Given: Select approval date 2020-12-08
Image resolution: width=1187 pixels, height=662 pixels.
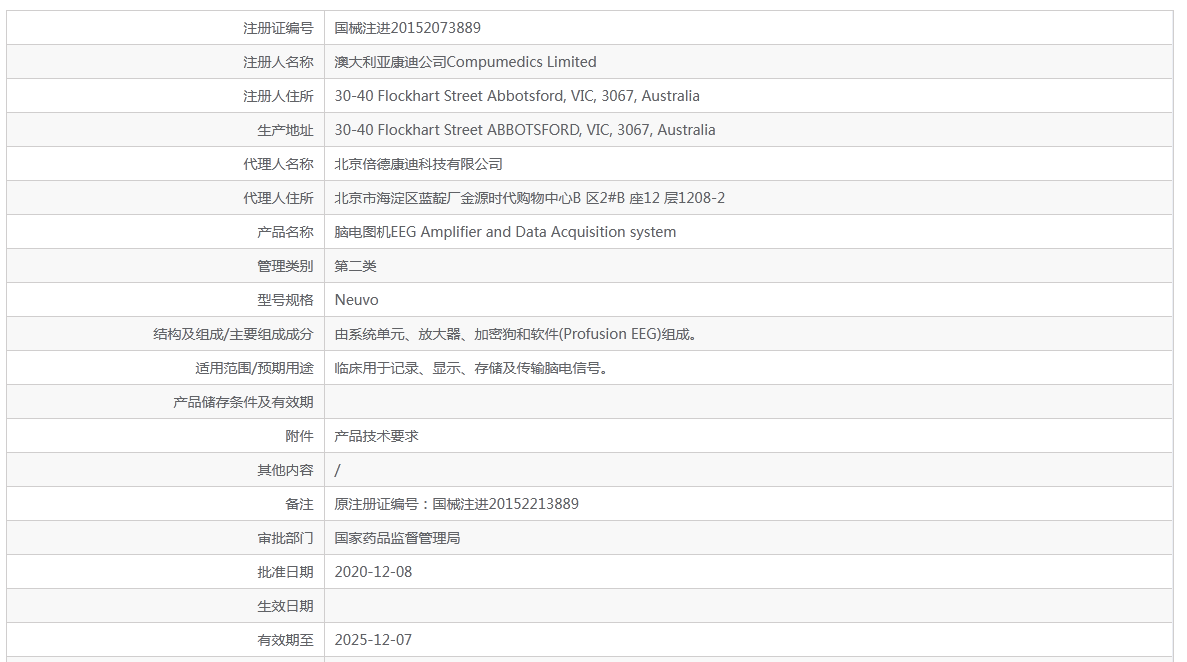Looking at the screenshot, I should (373, 572).
